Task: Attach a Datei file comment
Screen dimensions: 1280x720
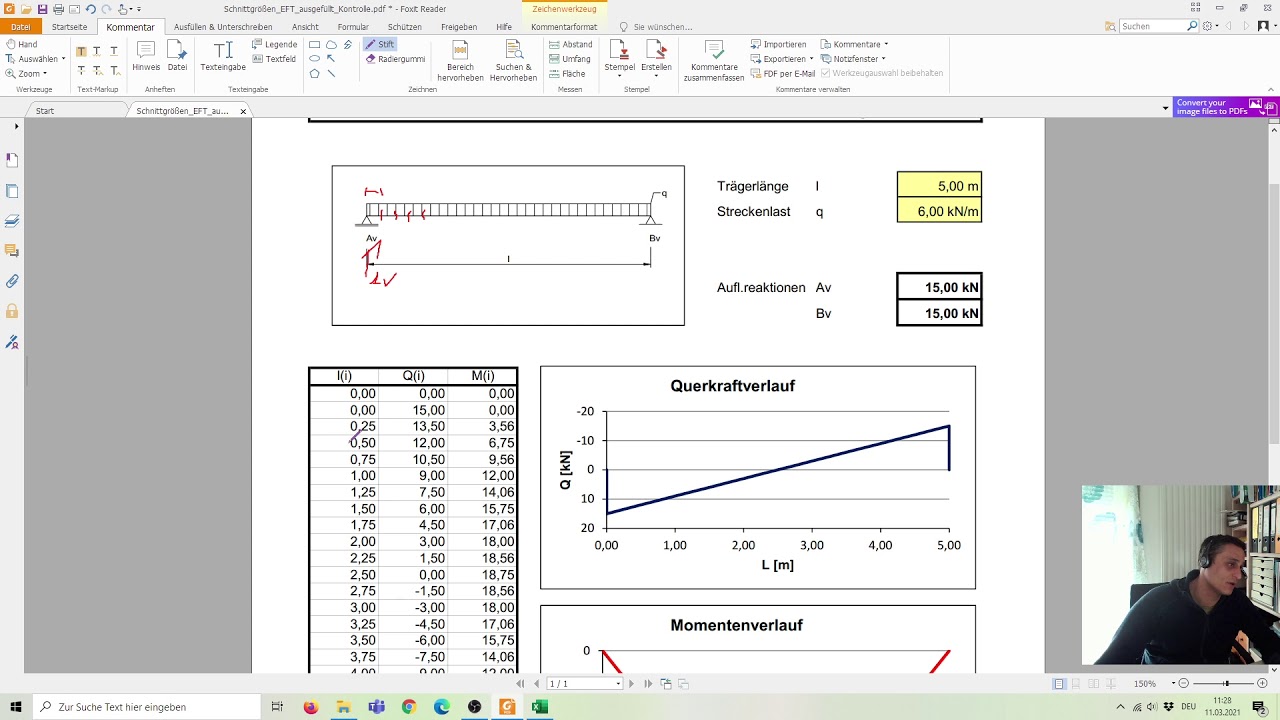Action: point(177,56)
